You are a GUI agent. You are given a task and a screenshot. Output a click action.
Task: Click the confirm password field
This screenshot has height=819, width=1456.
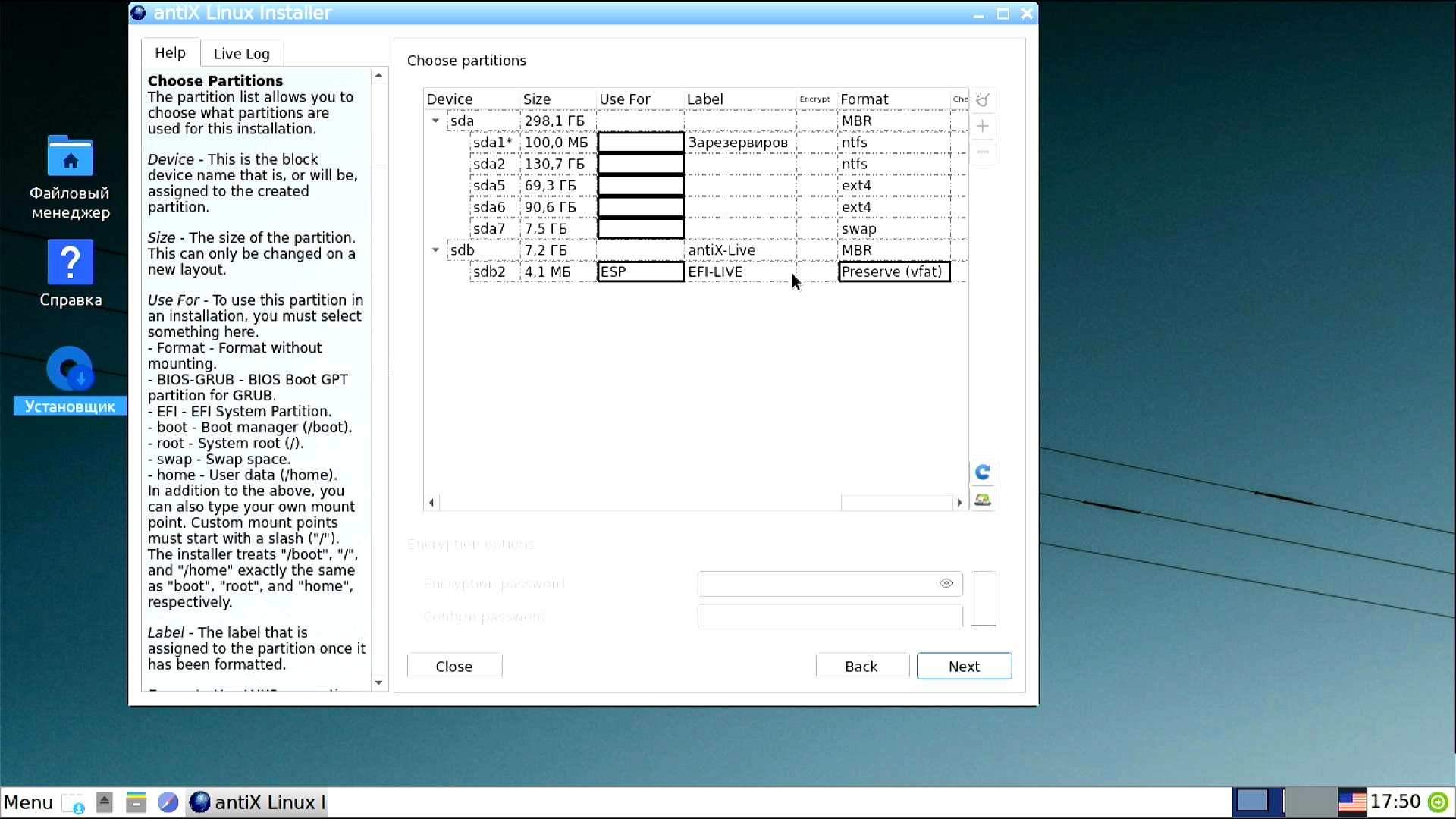(x=830, y=617)
